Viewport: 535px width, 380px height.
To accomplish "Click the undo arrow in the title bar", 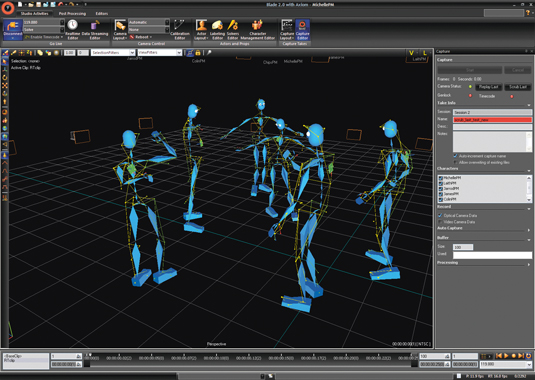I will click(61, 4).
